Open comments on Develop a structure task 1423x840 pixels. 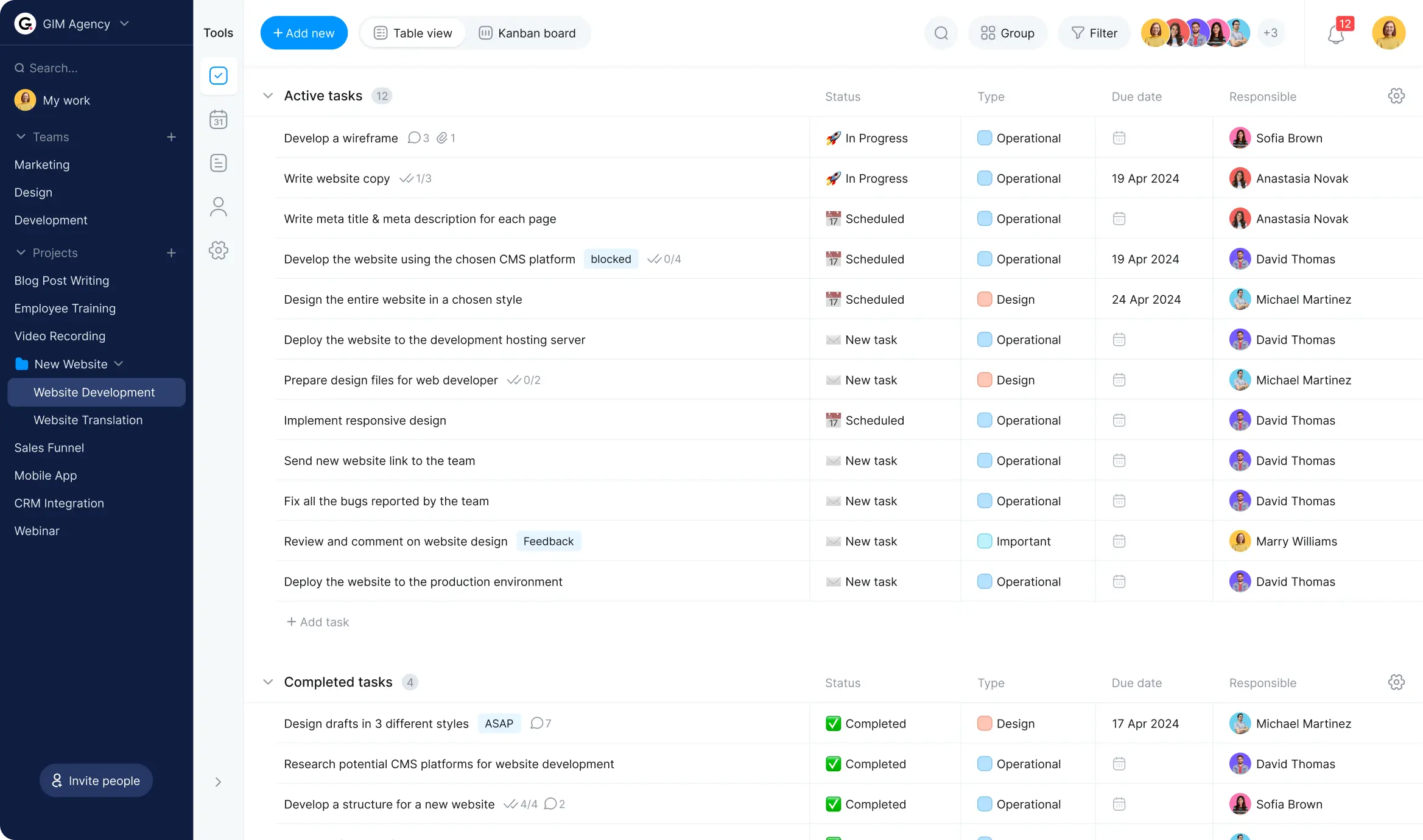tap(554, 805)
